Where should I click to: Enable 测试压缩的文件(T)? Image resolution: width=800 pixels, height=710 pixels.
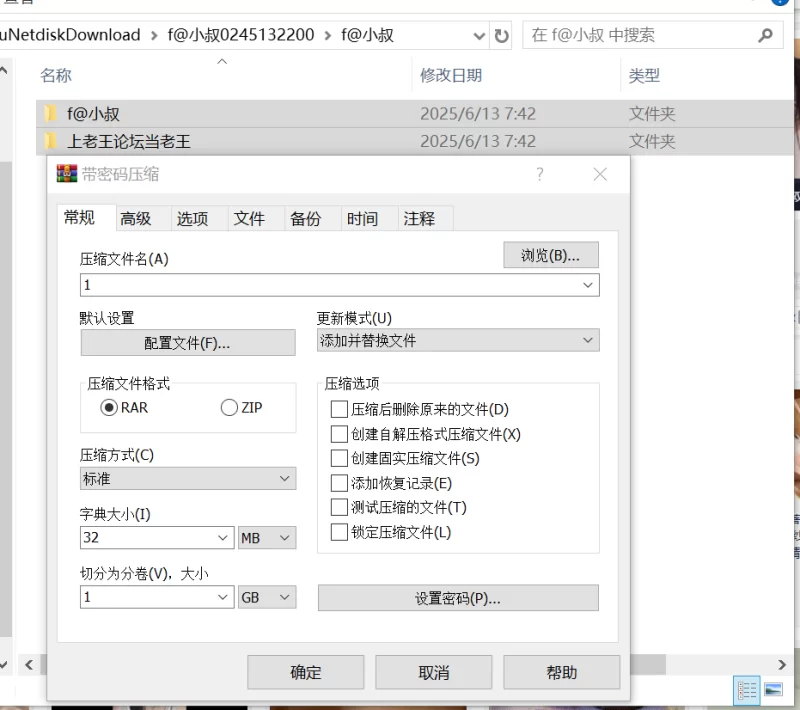[x=339, y=507]
